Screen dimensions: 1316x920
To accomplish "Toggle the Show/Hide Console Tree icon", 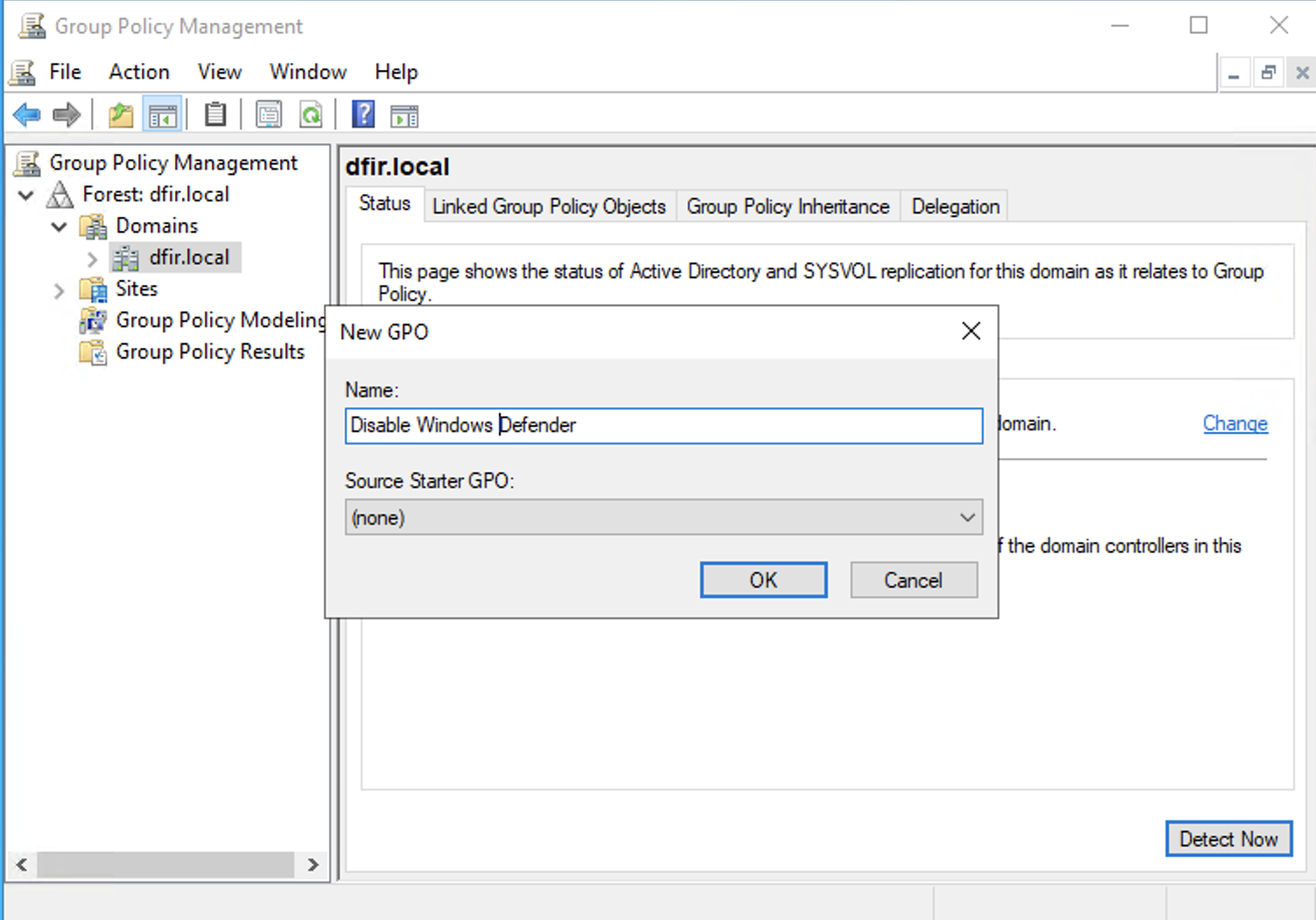I will 163,115.
